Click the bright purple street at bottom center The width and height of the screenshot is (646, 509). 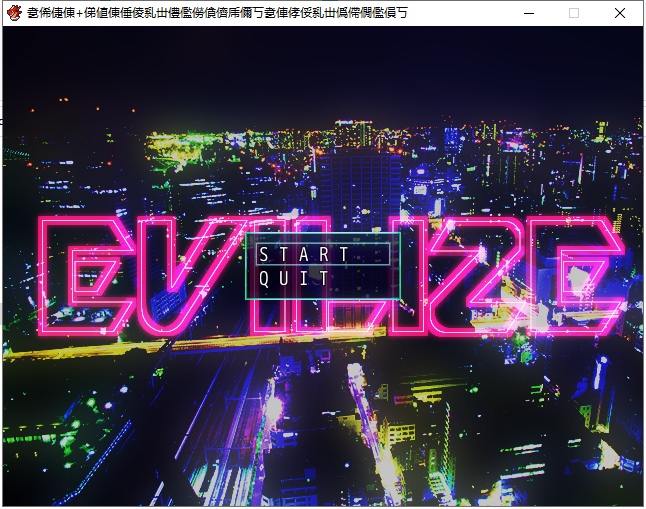362,420
